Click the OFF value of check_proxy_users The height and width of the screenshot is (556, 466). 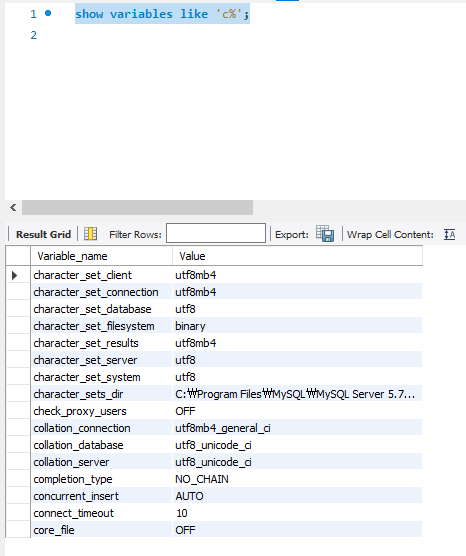point(297,411)
